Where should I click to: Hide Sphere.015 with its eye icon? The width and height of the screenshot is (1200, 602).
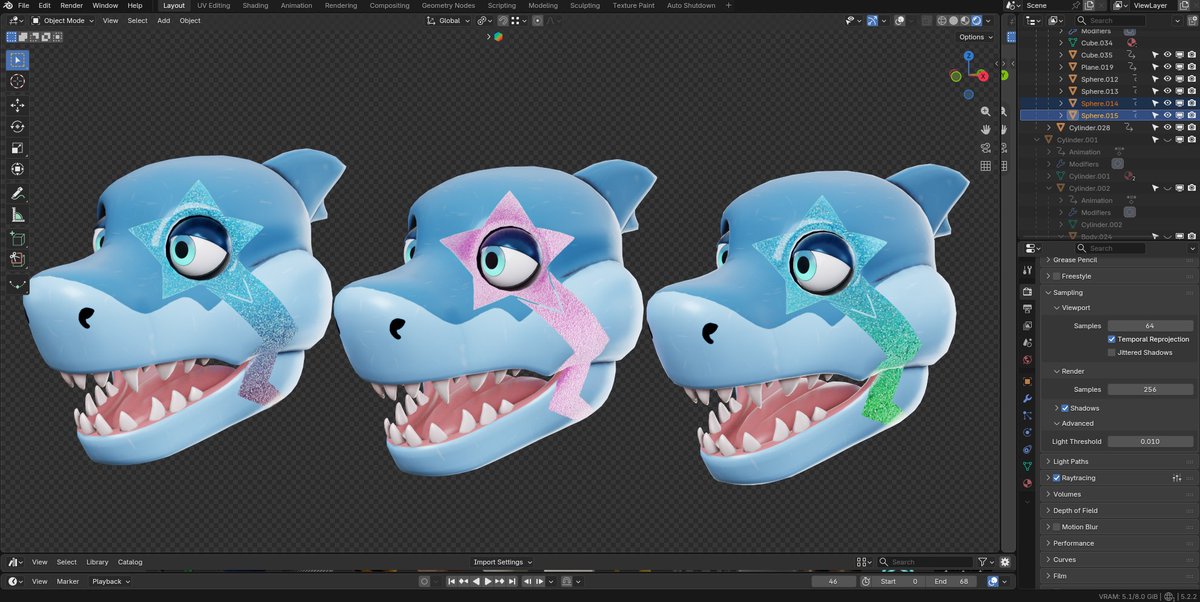coord(1166,116)
